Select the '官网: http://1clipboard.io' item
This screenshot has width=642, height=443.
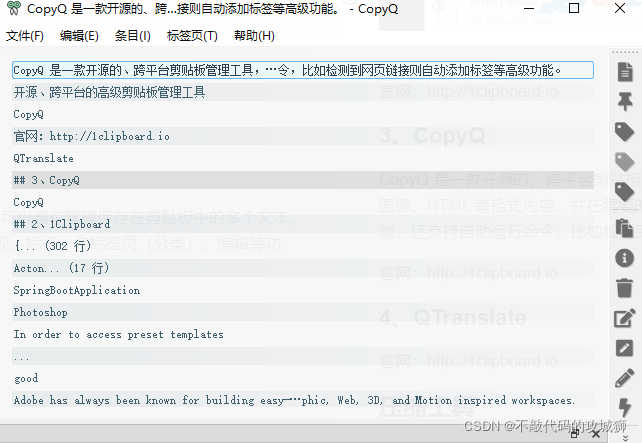point(303,136)
